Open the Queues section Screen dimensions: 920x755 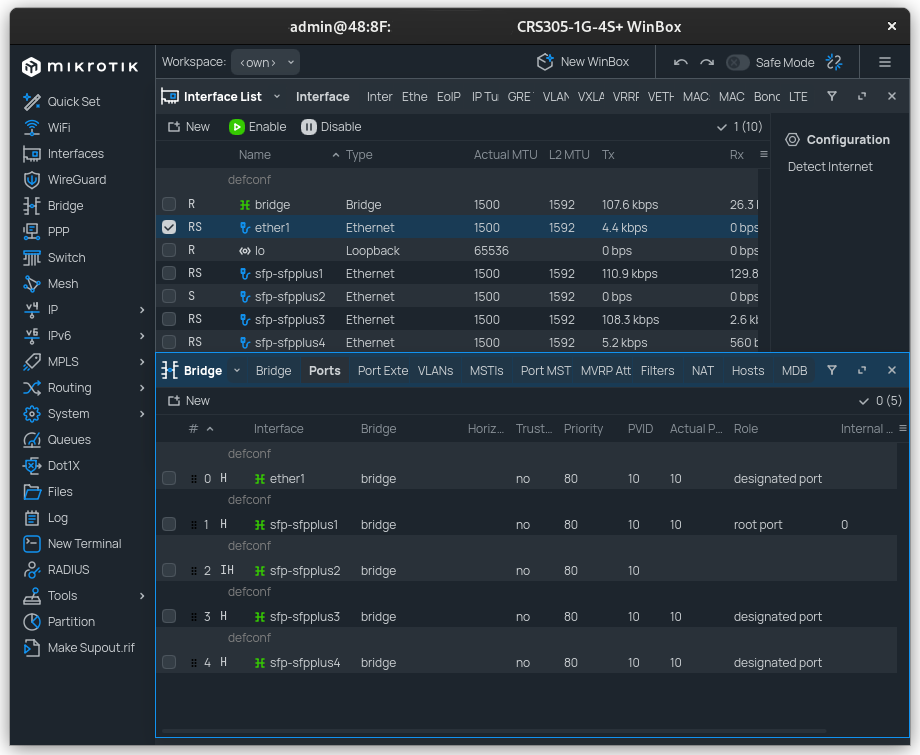tap(57, 439)
